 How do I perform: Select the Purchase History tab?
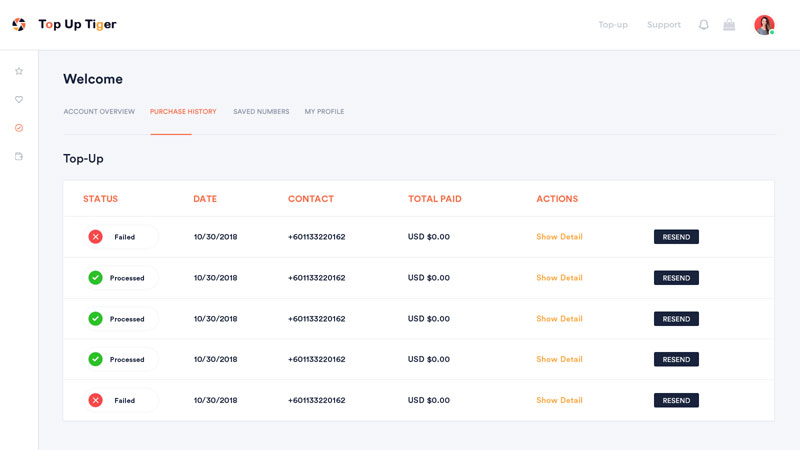click(183, 112)
